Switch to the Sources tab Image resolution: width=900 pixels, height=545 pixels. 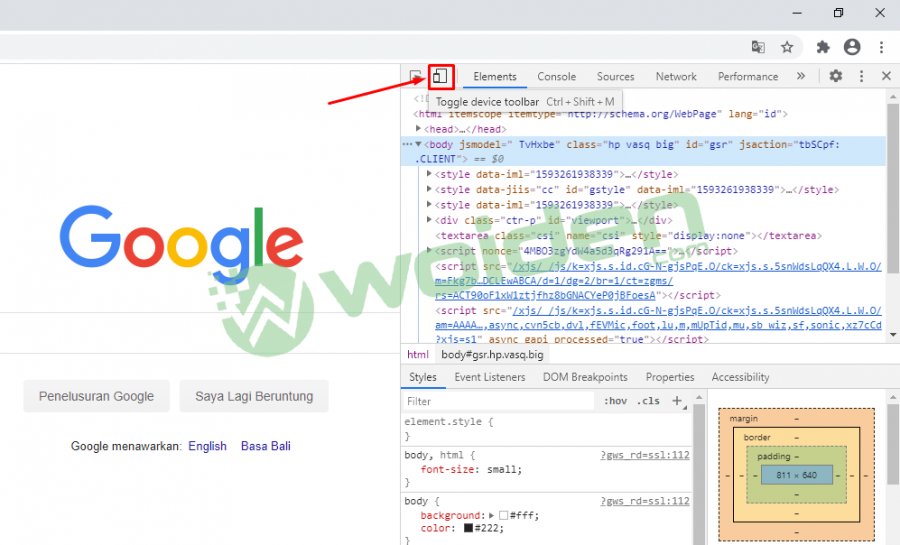(615, 76)
